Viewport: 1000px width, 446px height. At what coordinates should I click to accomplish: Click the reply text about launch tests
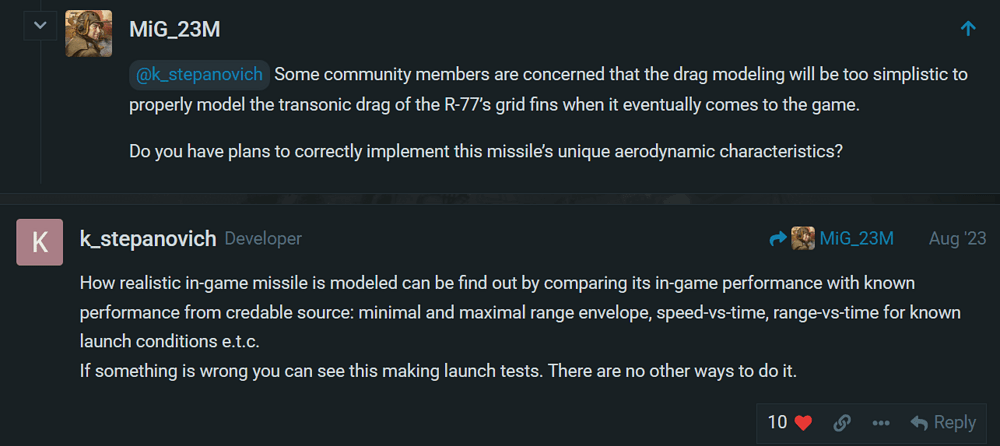pyautogui.click(x=439, y=371)
